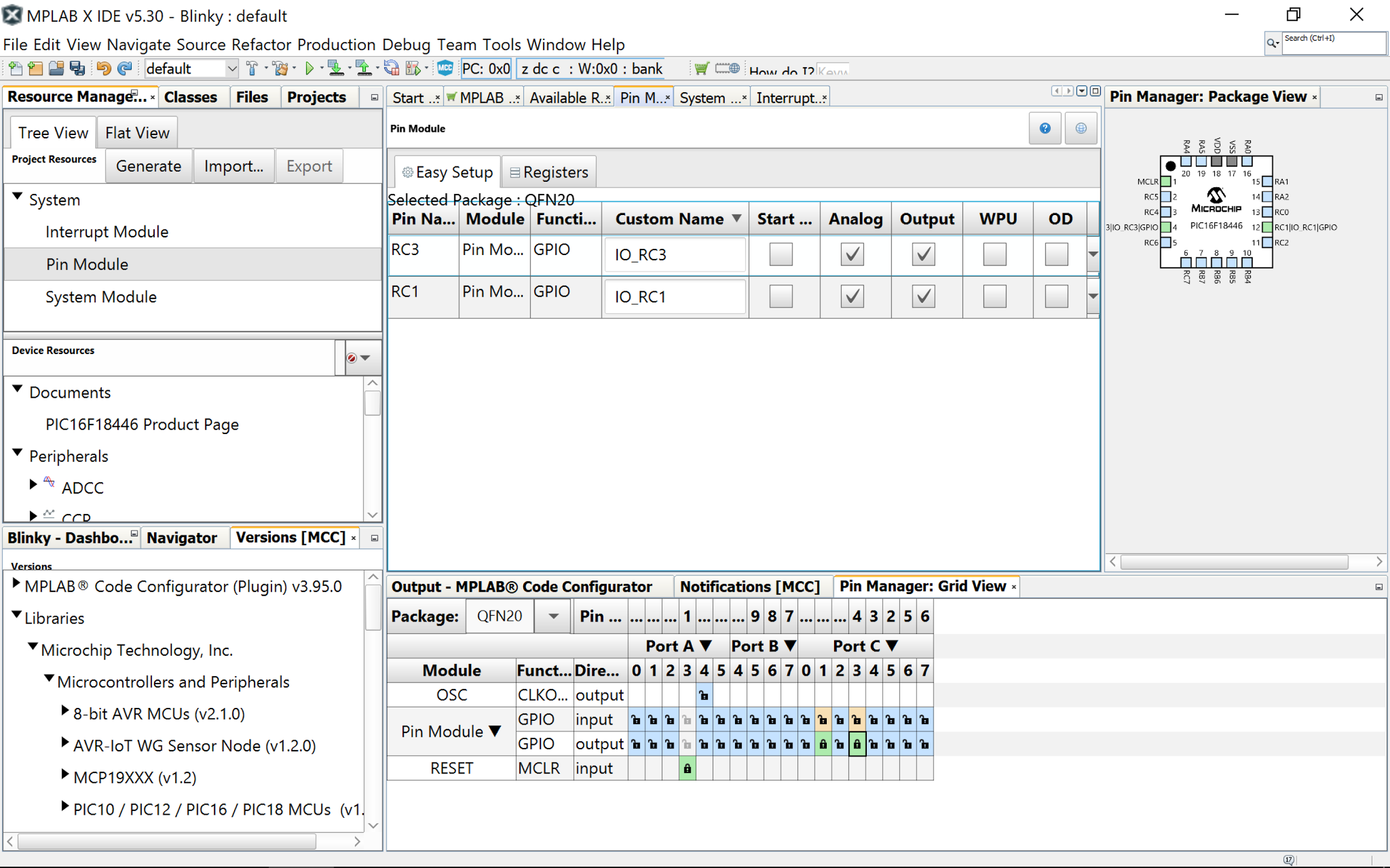Open the Production menu

(336, 44)
